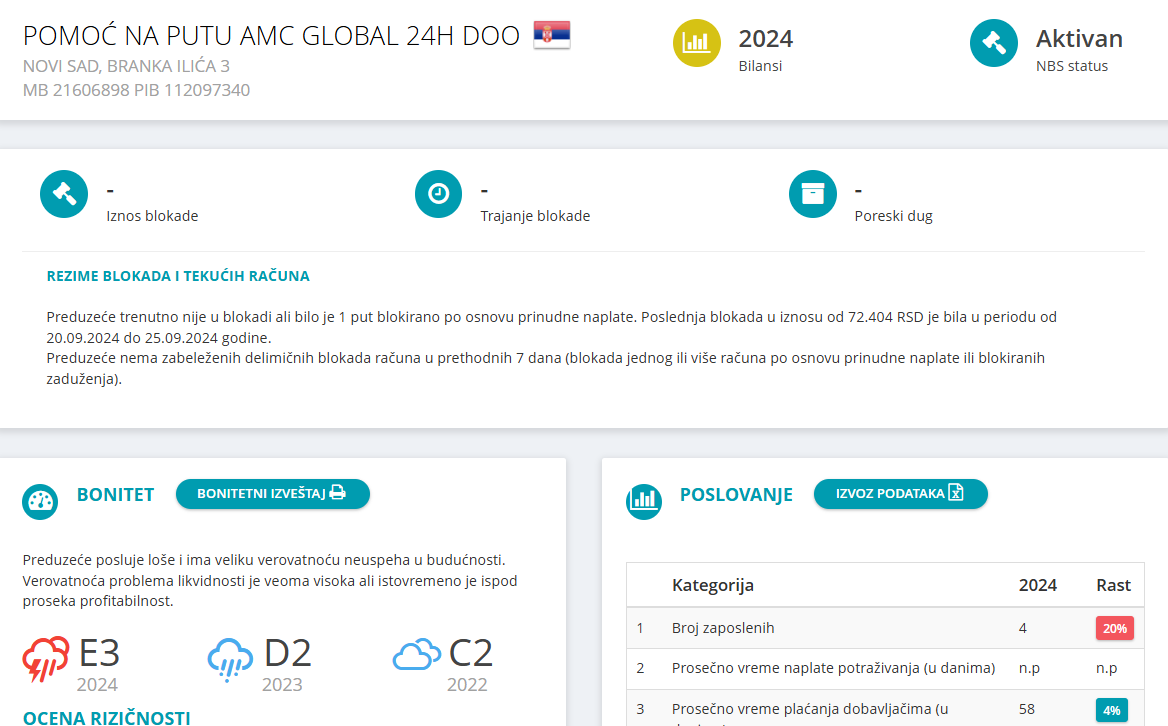Click the 2024 column header in table
This screenshot has width=1168, height=726.
click(1038, 585)
